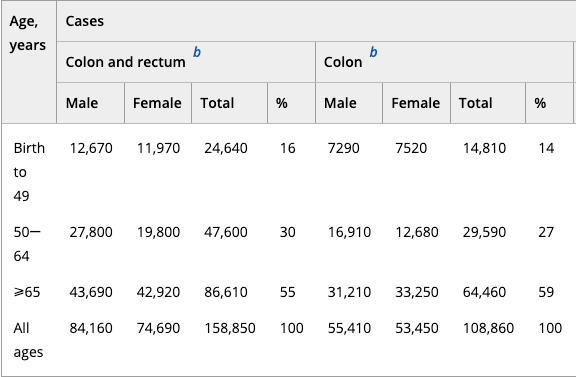This screenshot has height=377, width=576.
Task: Select the percentage 59
Action: pyautogui.click(x=546, y=292)
